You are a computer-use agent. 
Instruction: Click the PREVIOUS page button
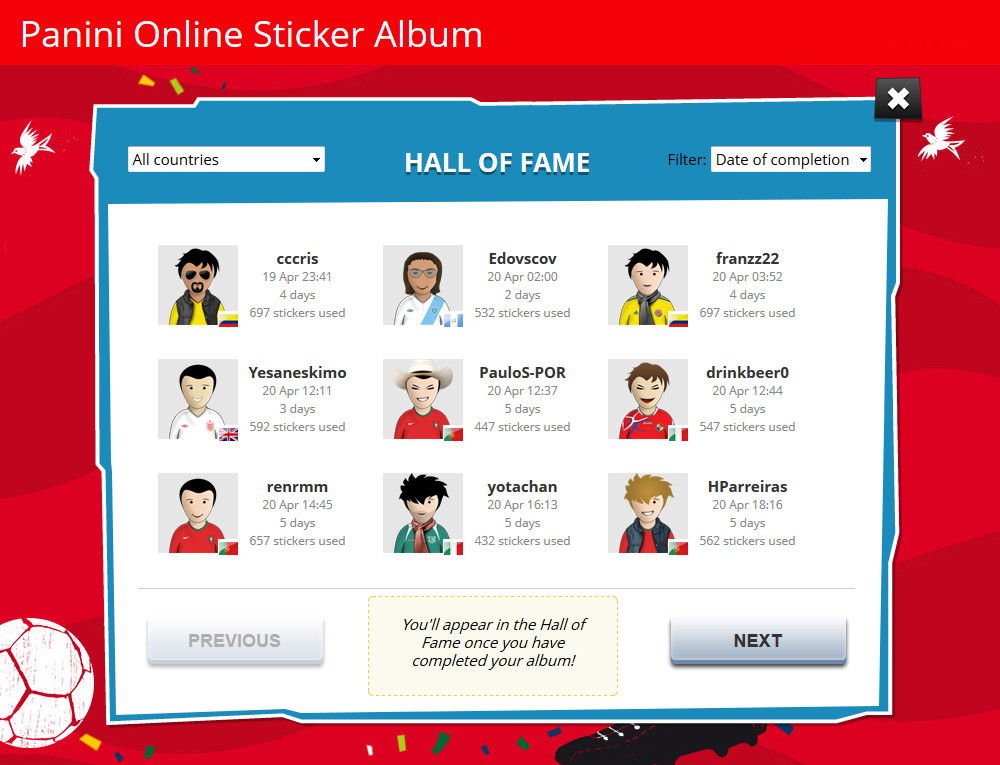pyautogui.click(x=235, y=640)
